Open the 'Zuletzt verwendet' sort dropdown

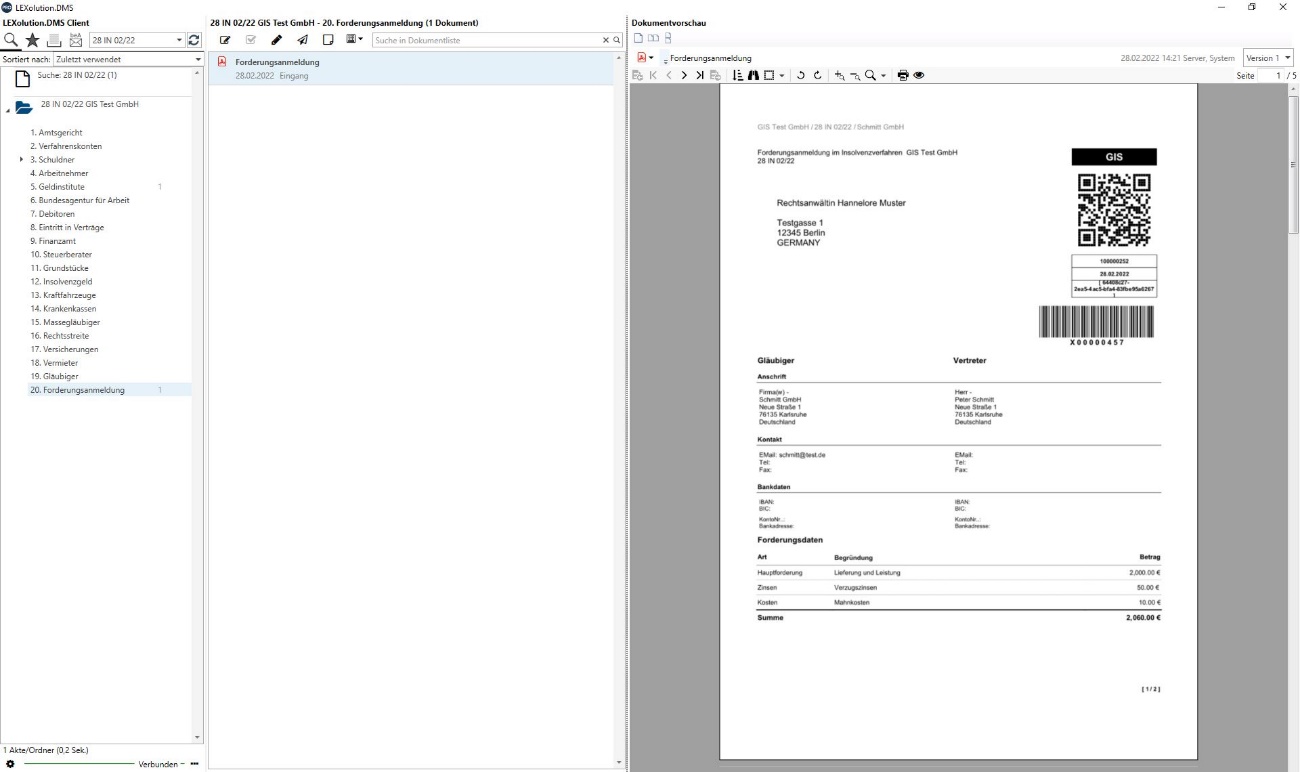128,59
